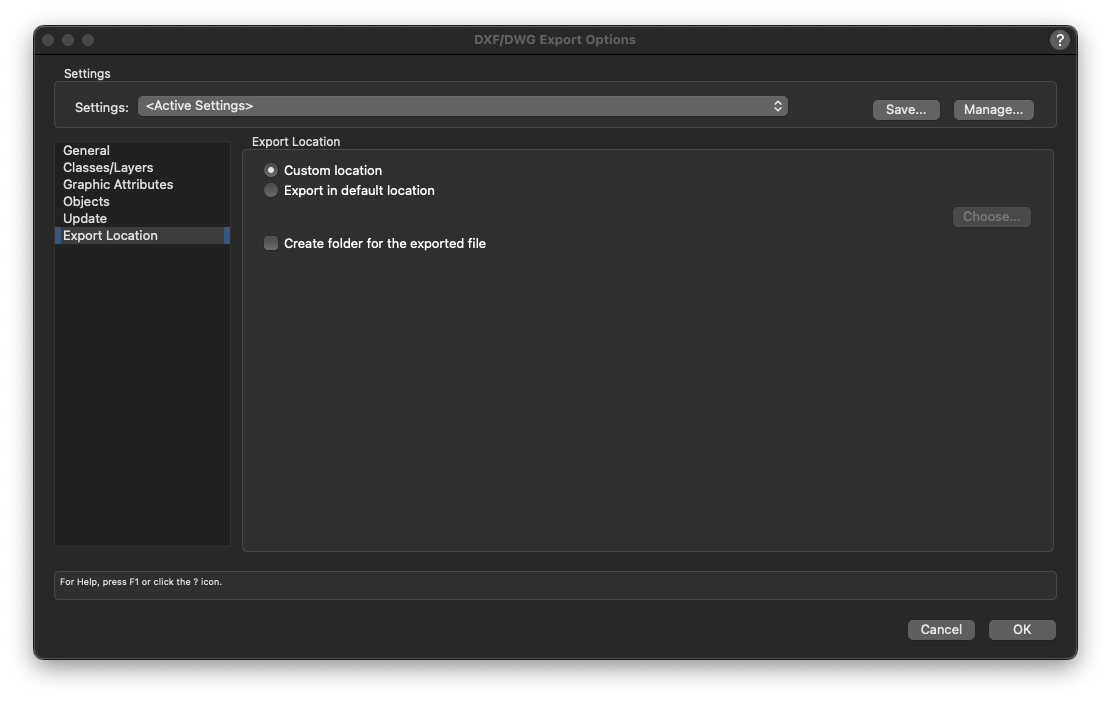Screen dimensions: 1111x701
Task: Open the Active Settings dropdown
Action: coord(462,106)
